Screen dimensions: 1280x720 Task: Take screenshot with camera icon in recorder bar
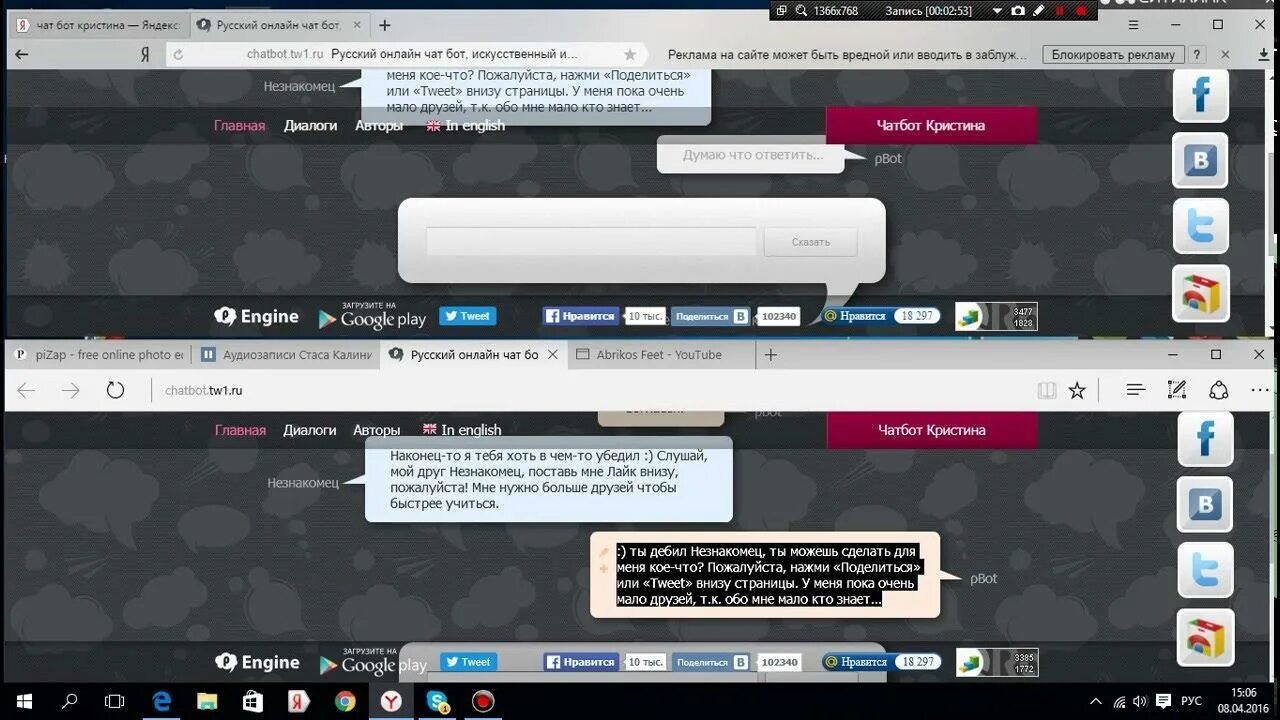[x=1018, y=10]
